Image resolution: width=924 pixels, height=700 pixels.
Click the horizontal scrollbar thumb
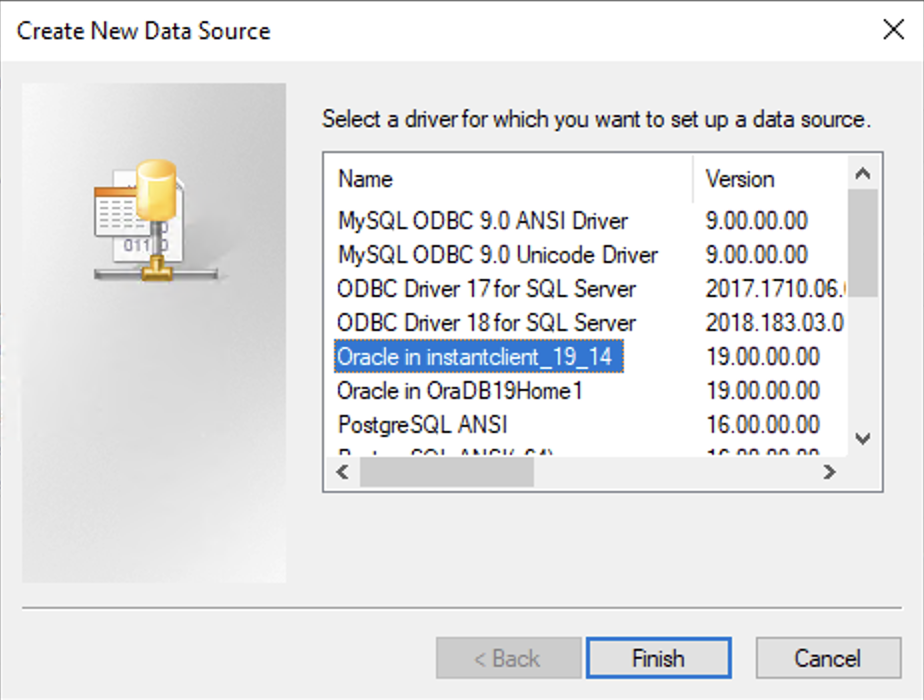[447, 472]
